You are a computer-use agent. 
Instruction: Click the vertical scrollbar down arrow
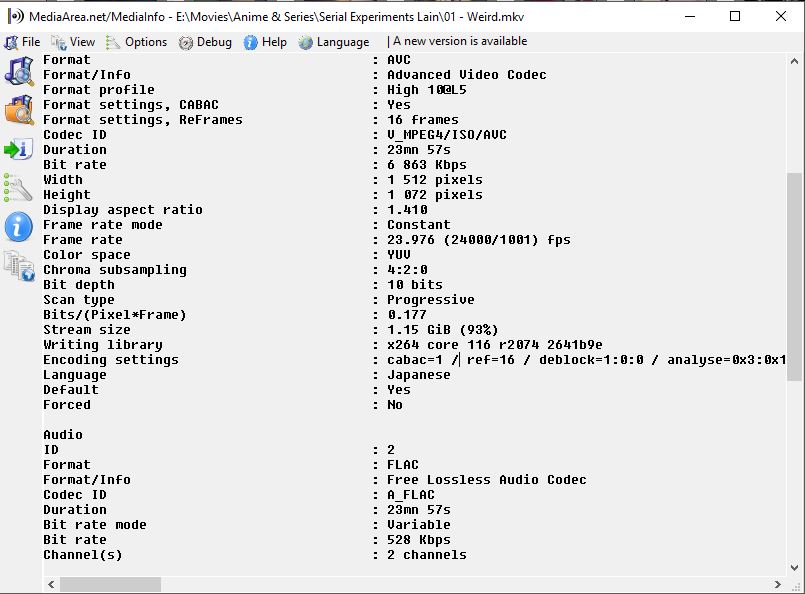click(x=794, y=567)
